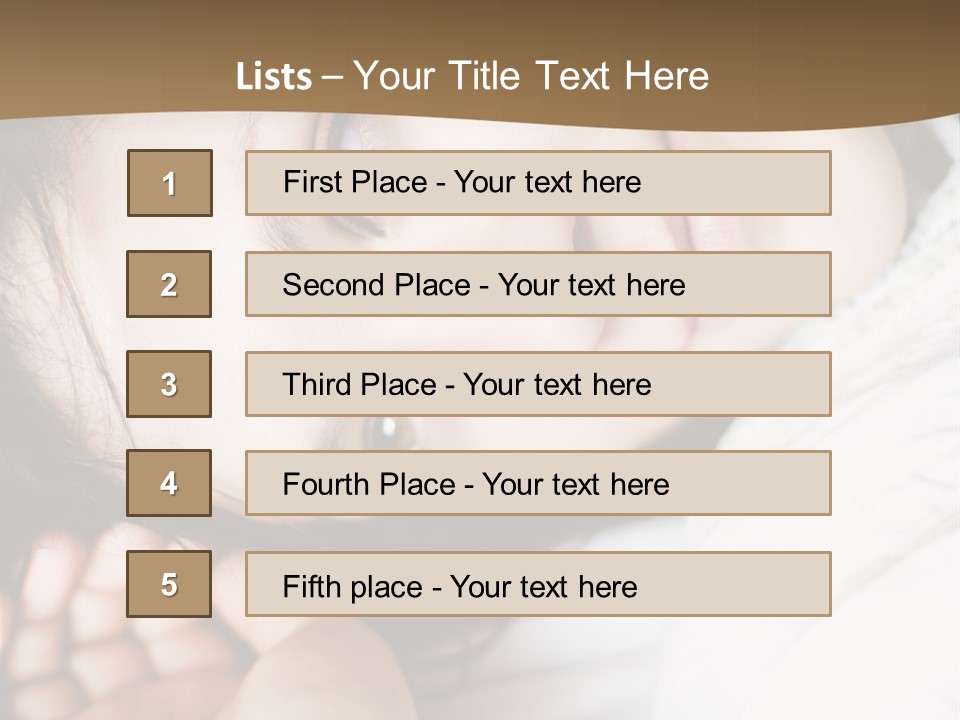Click the number 5 box
960x720 pixels.
coord(169,584)
